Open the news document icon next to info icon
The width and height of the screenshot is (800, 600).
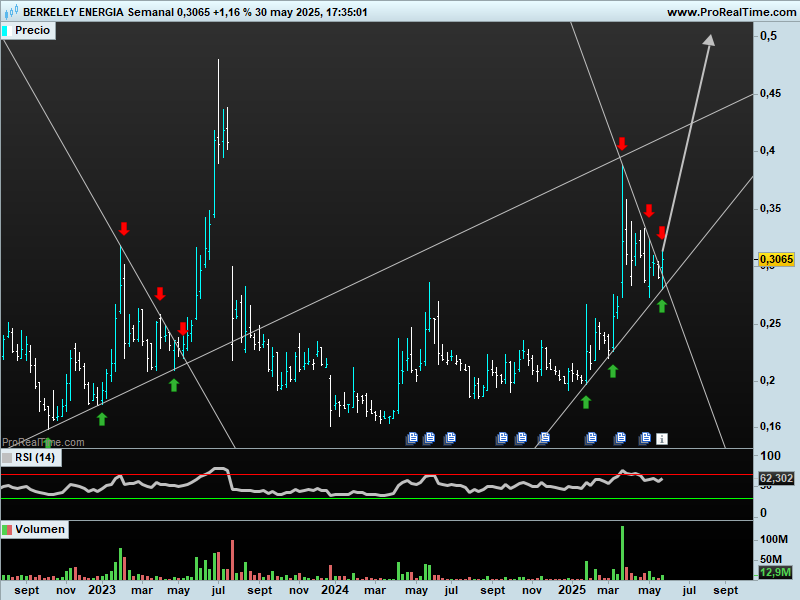[645, 438]
